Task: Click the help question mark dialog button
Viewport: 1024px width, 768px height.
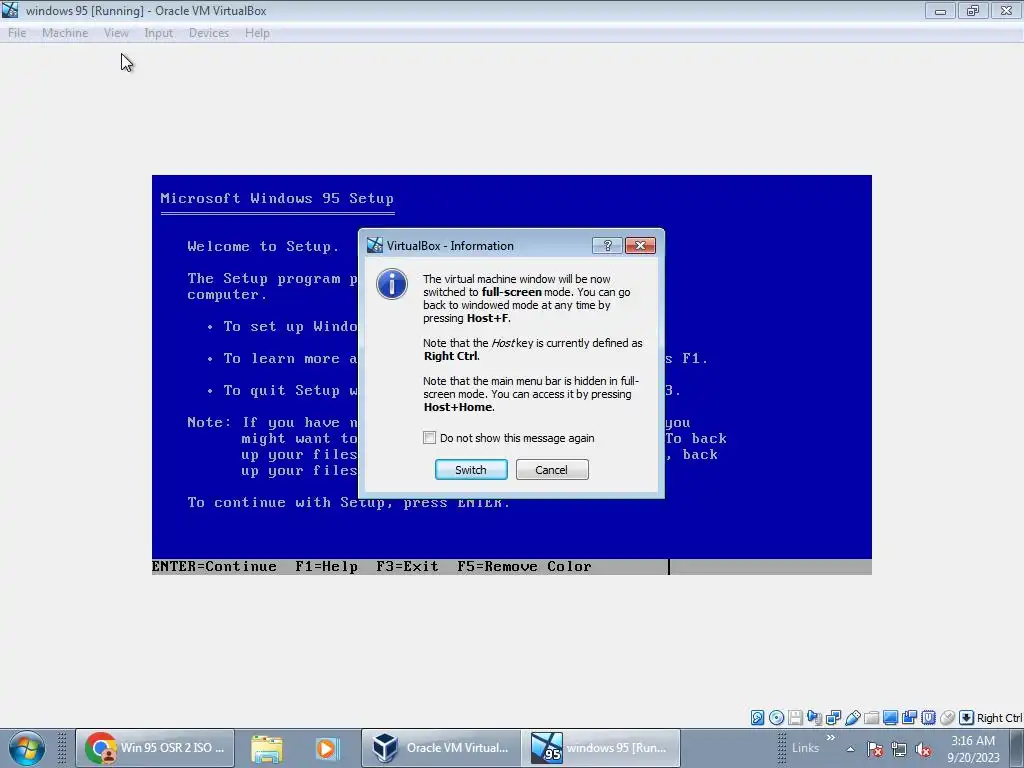Action: click(x=607, y=246)
